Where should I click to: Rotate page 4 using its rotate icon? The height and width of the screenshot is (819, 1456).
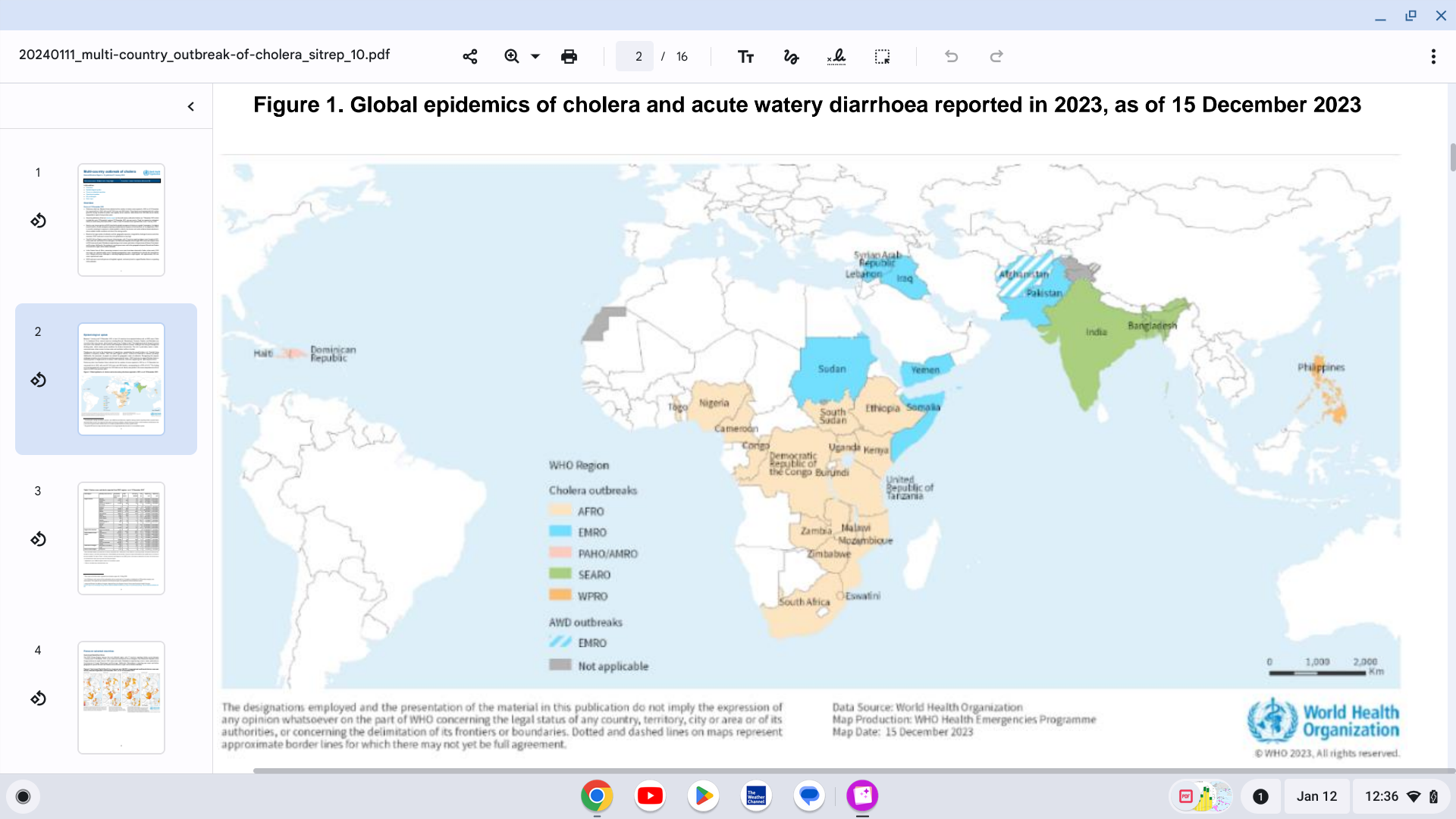38,698
